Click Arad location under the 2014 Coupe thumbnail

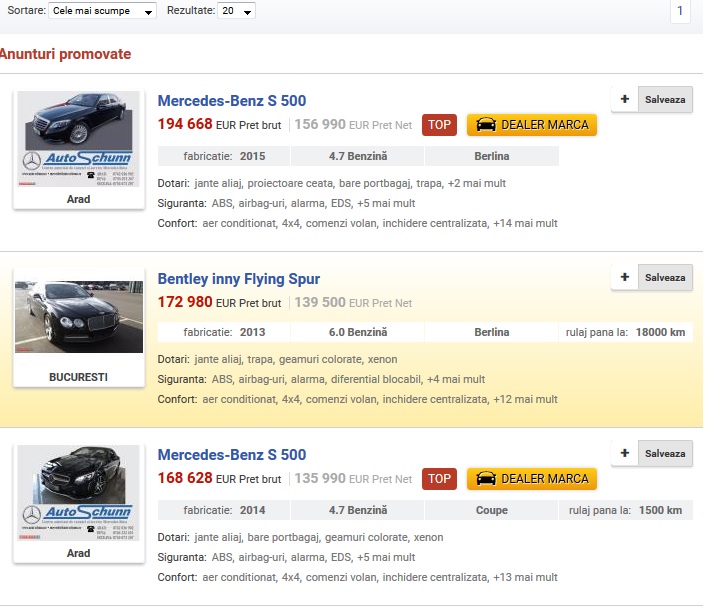coord(78,553)
